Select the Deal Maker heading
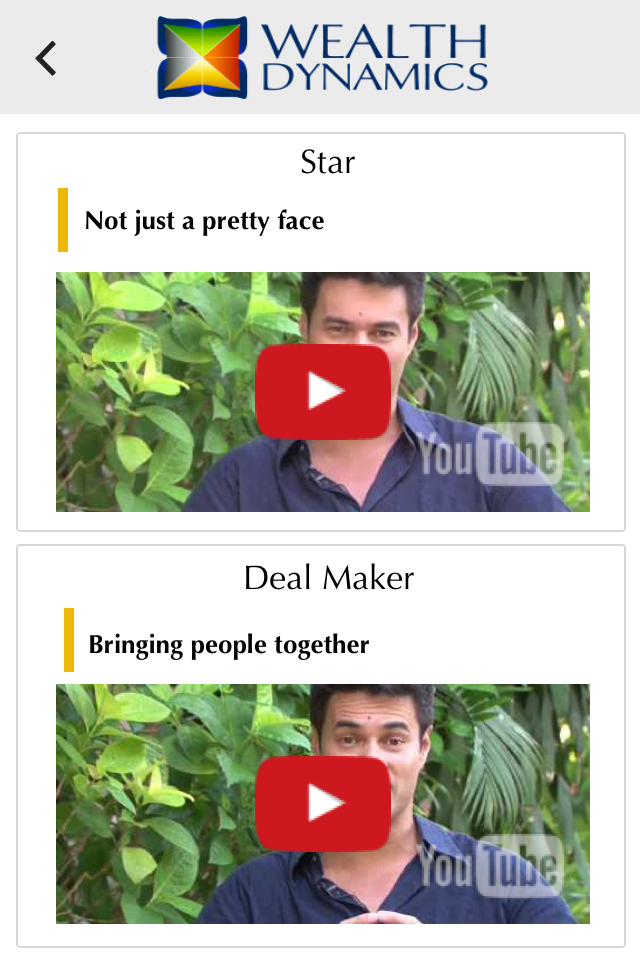The width and height of the screenshot is (640, 960). pyautogui.click(x=329, y=578)
